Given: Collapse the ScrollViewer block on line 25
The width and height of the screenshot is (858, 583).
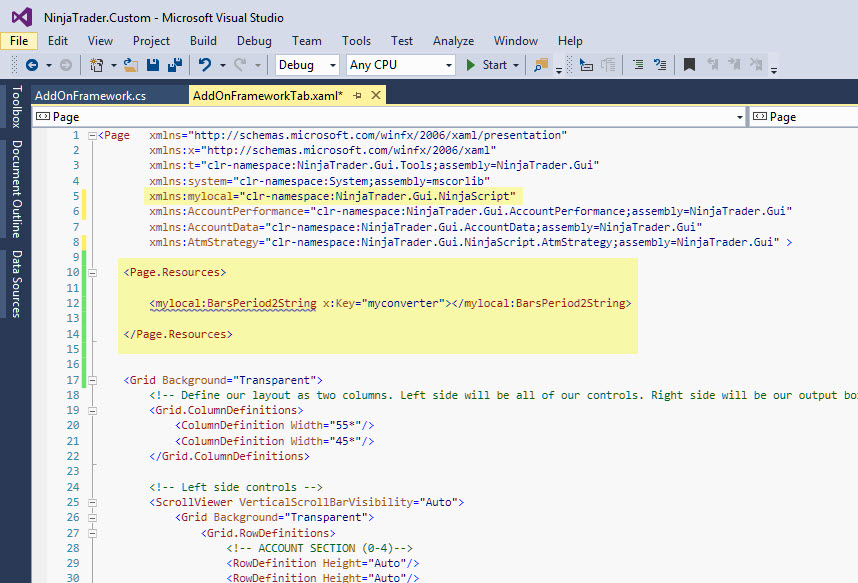Looking at the screenshot, I should tap(92, 503).
